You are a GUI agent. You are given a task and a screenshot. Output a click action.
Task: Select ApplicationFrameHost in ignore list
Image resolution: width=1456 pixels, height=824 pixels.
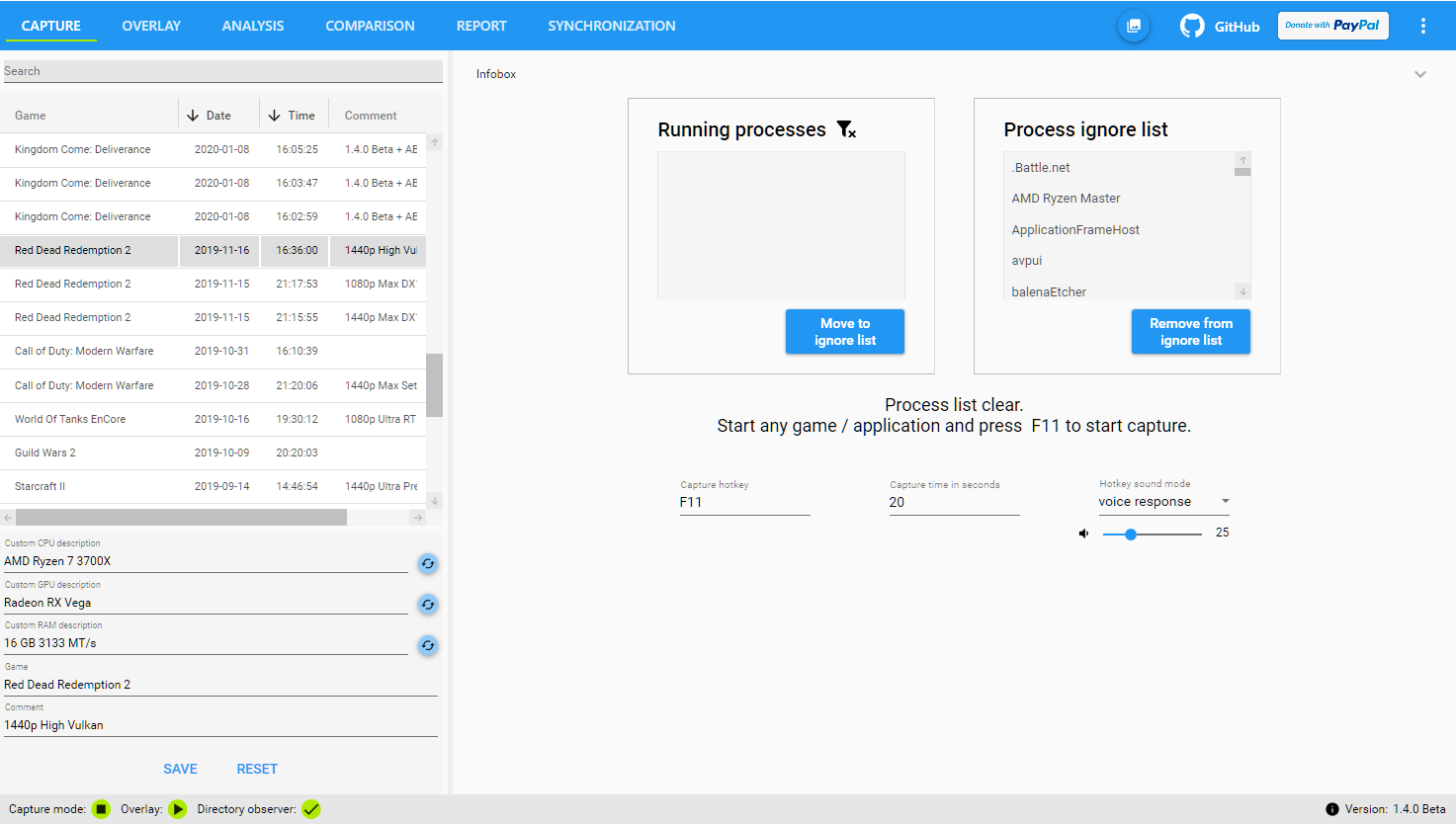(1119, 230)
